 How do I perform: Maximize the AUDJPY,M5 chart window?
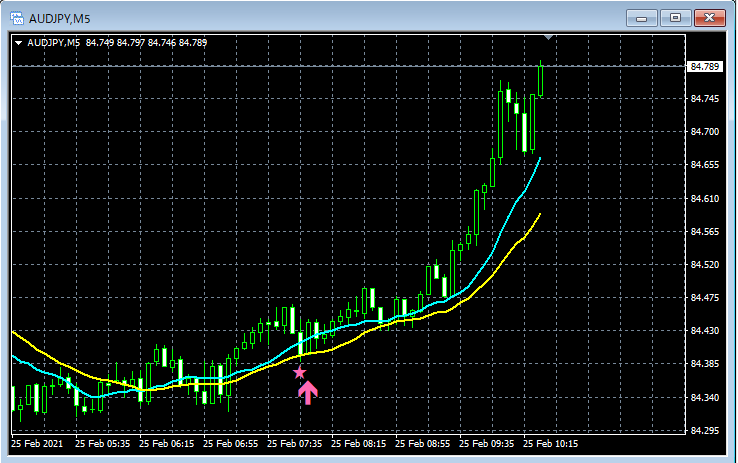[675, 18]
